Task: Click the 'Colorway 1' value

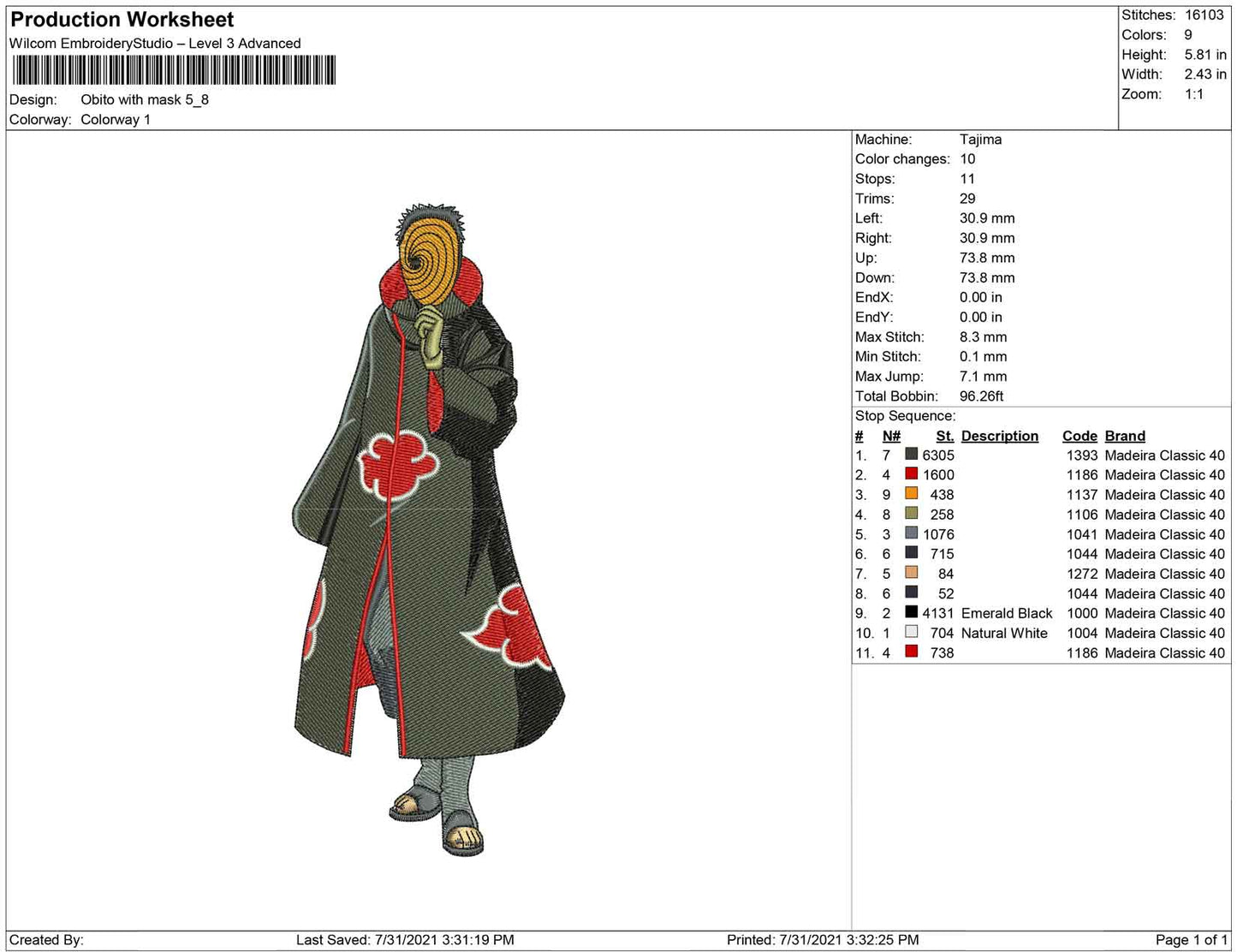Action: tap(116, 120)
